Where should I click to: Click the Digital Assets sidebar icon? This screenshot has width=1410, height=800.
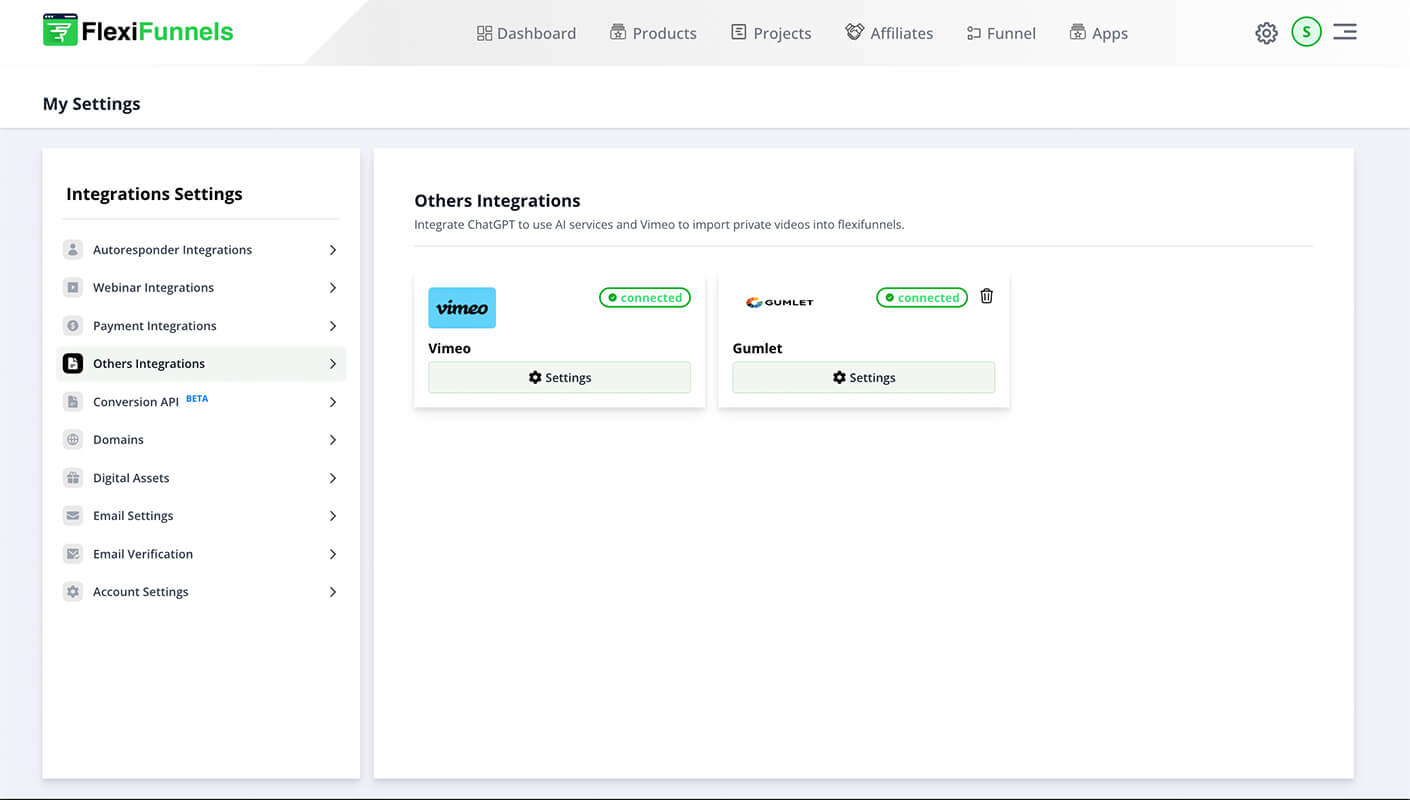[73, 477]
